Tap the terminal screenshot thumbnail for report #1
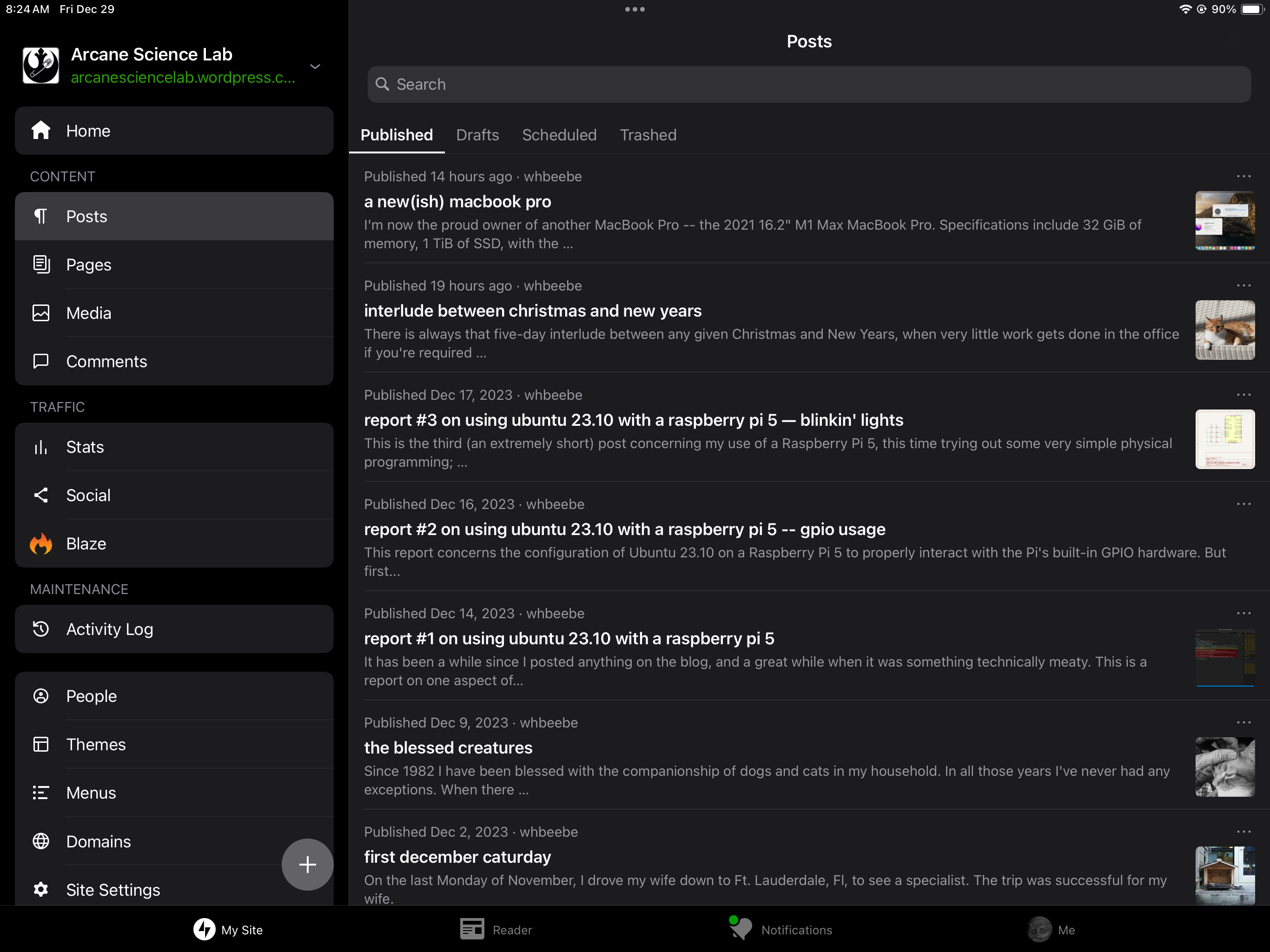Viewport: 1270px width, 952px height. [x=1224, y=657]
